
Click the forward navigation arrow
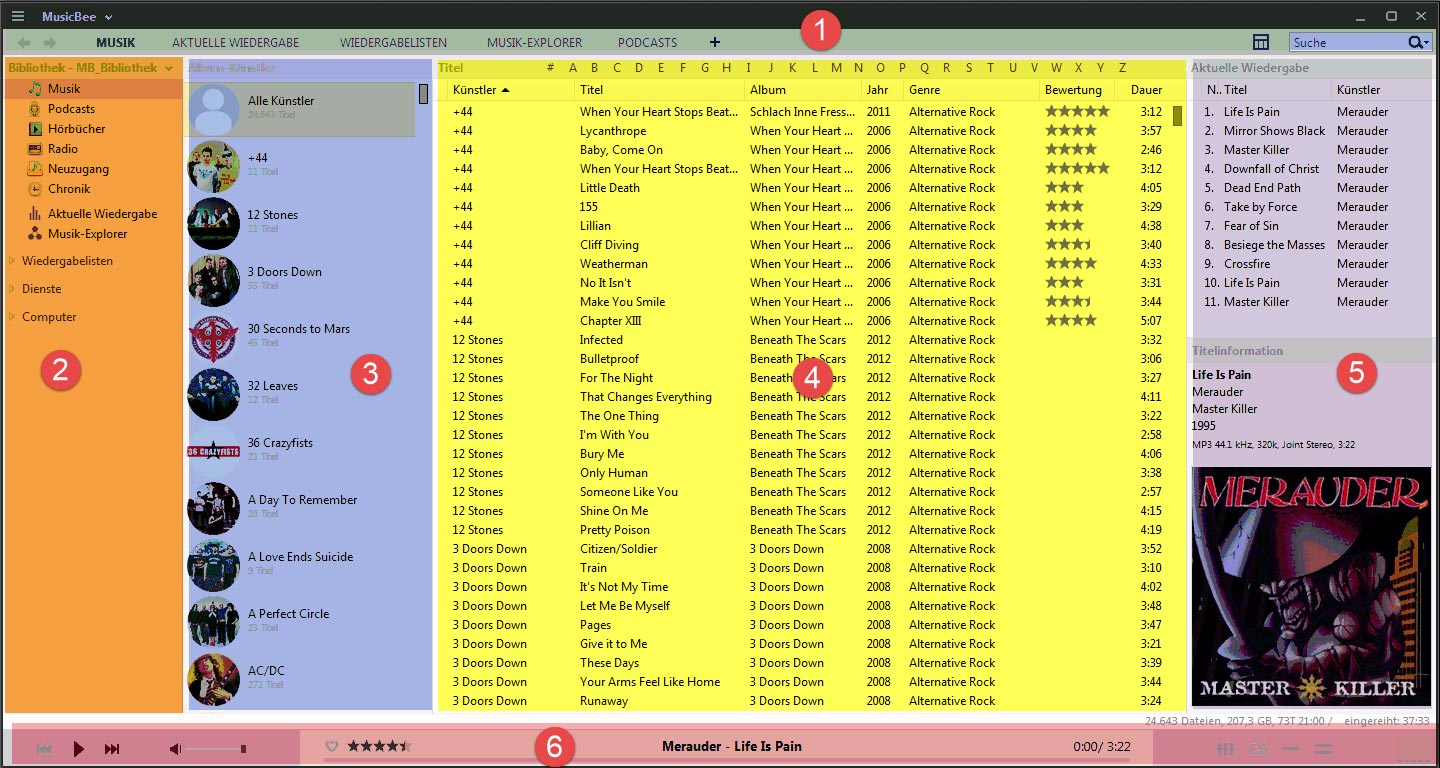point(50,43)
